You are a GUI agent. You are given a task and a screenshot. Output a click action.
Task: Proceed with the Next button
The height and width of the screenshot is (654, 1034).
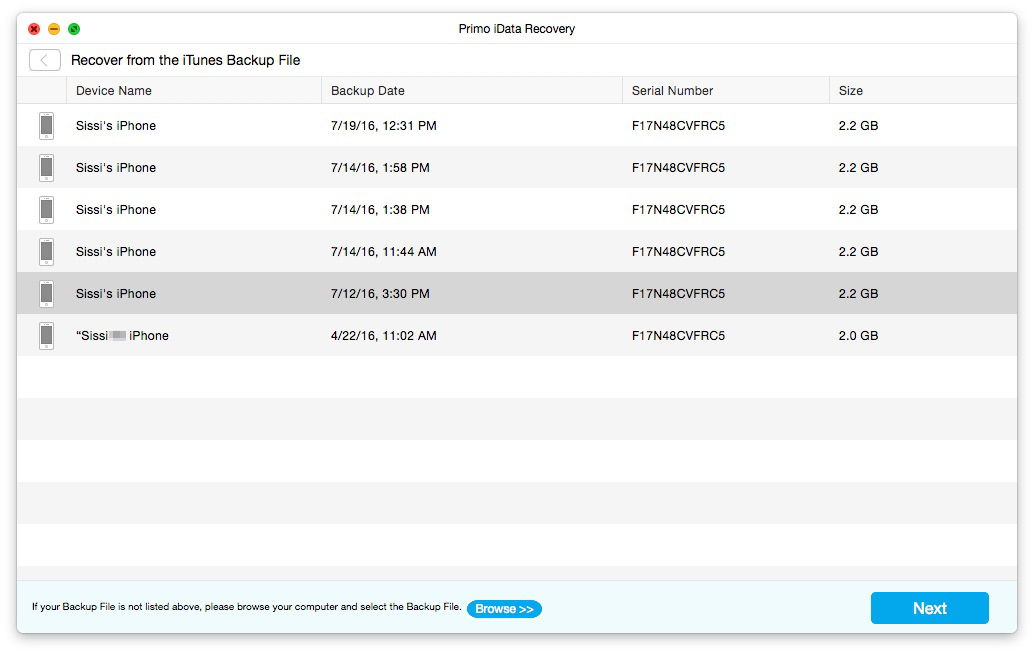click(x=929, y=608)
